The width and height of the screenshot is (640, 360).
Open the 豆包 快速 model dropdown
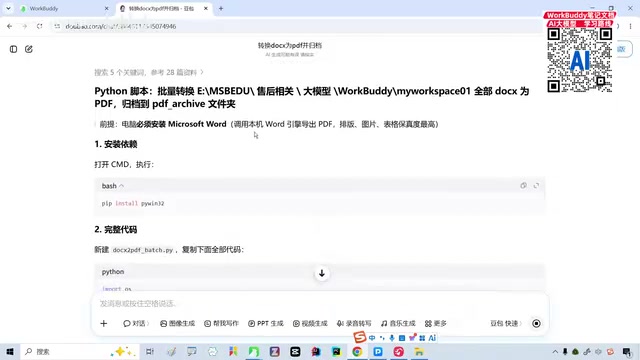click(x=506, y=324)
